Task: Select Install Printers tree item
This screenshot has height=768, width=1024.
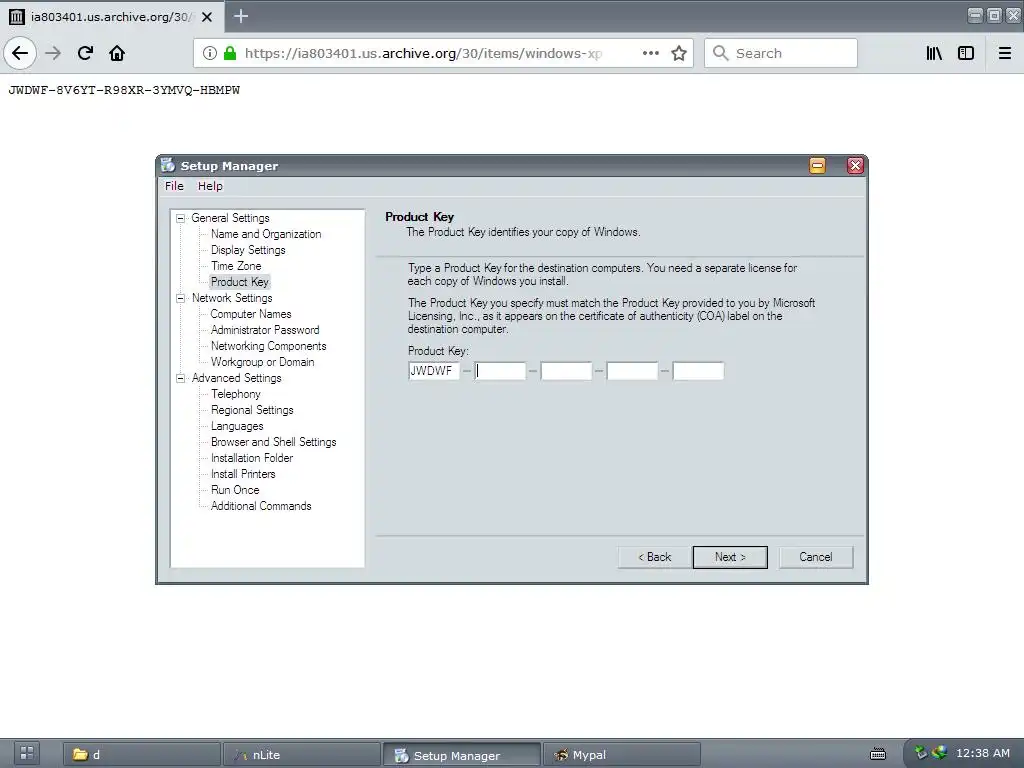Action: coord(243,474)
